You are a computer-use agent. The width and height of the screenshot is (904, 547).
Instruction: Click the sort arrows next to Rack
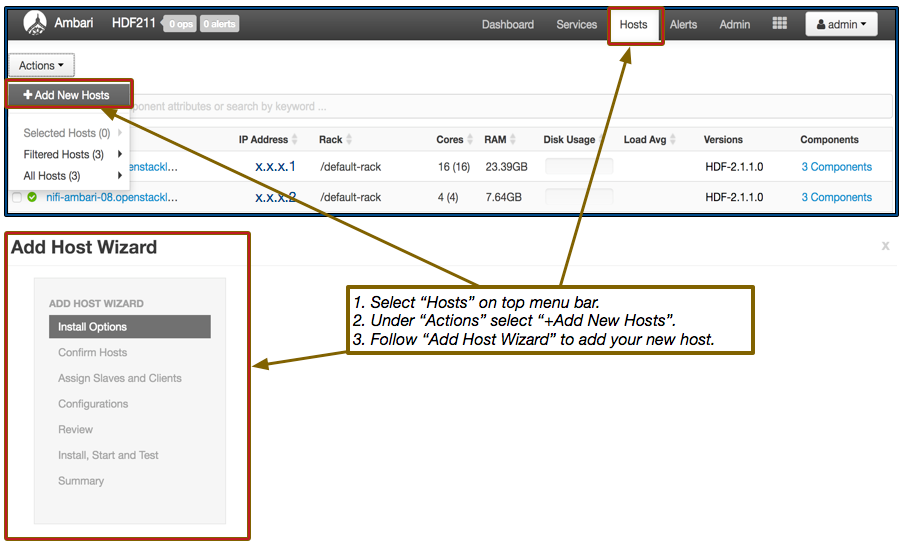pyautogui.click(x=349, y=139)
